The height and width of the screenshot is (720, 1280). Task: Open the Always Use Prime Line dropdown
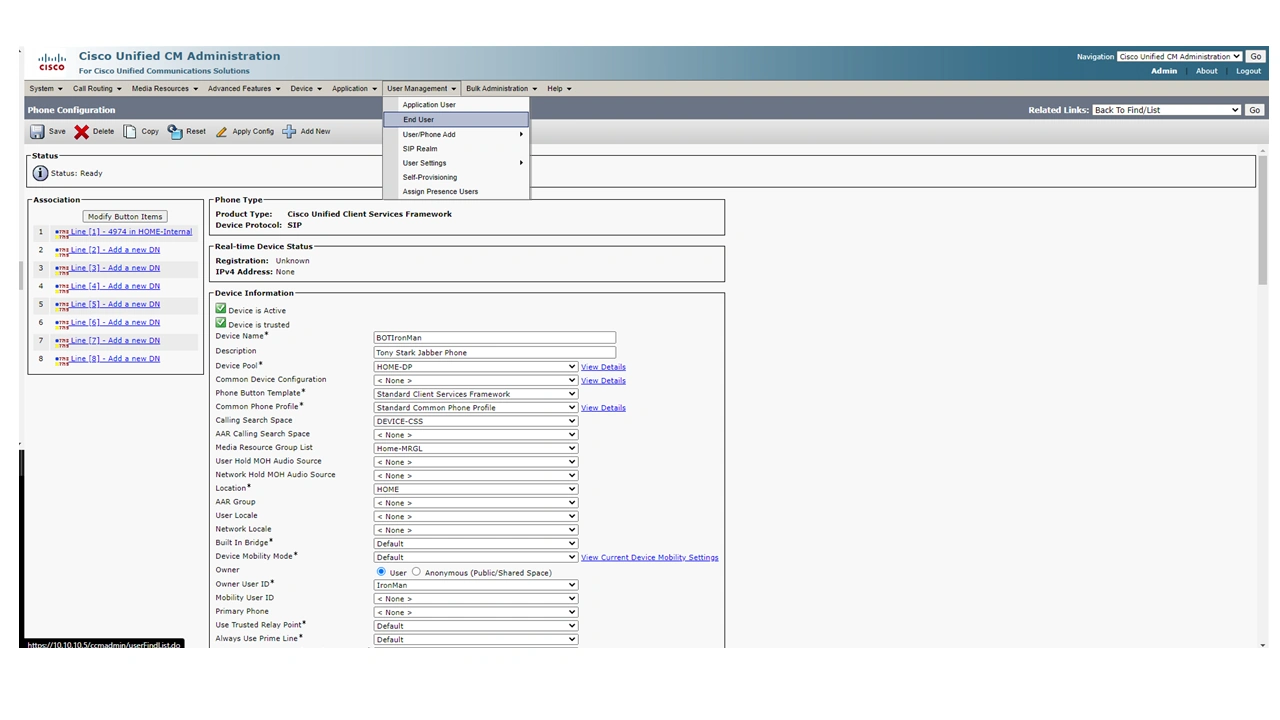476,639
